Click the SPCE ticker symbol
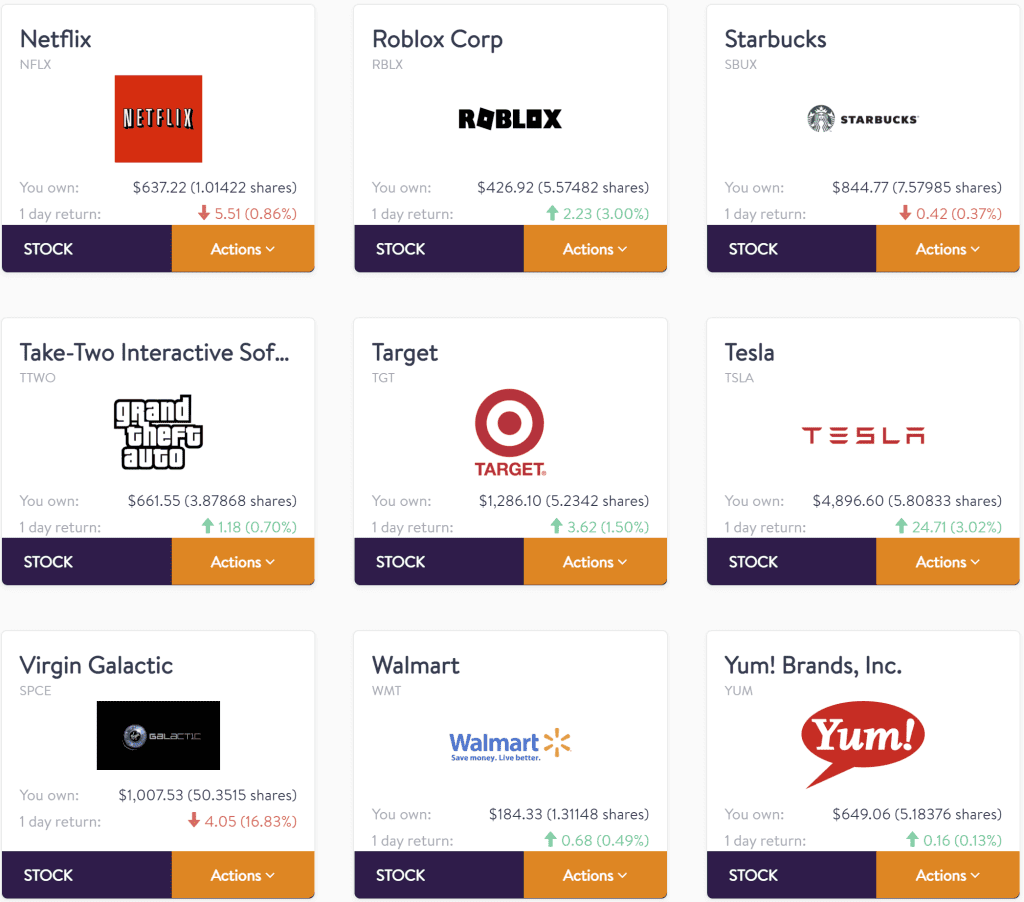 point(35,691)
